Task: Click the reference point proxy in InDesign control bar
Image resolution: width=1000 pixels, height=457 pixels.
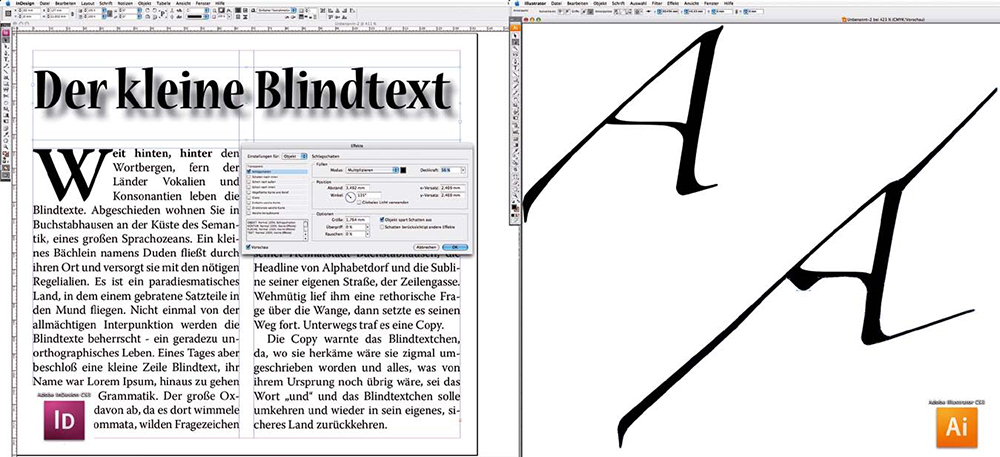Action: 8,13
